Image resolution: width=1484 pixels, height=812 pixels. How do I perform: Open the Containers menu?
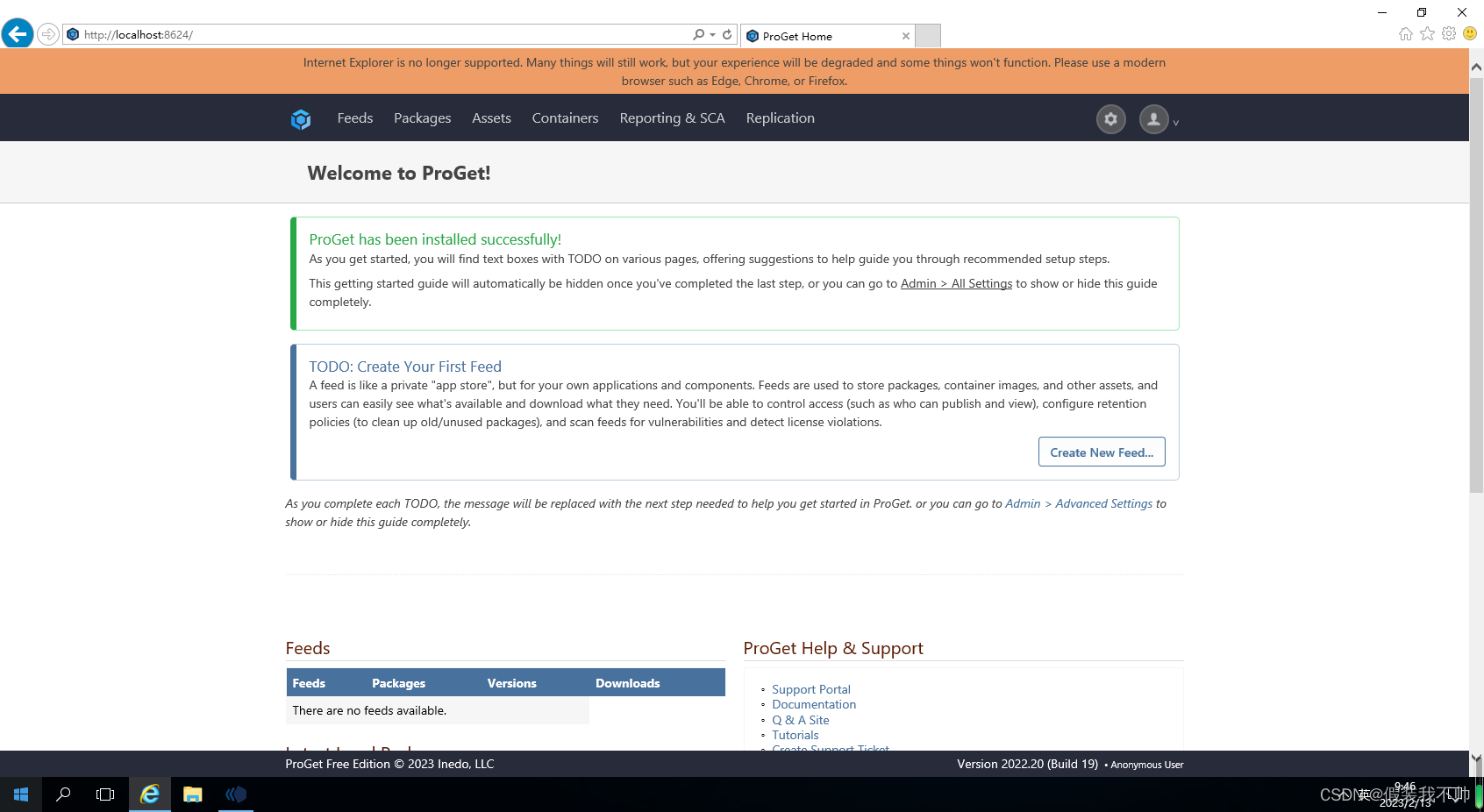[x=566, y=118]
